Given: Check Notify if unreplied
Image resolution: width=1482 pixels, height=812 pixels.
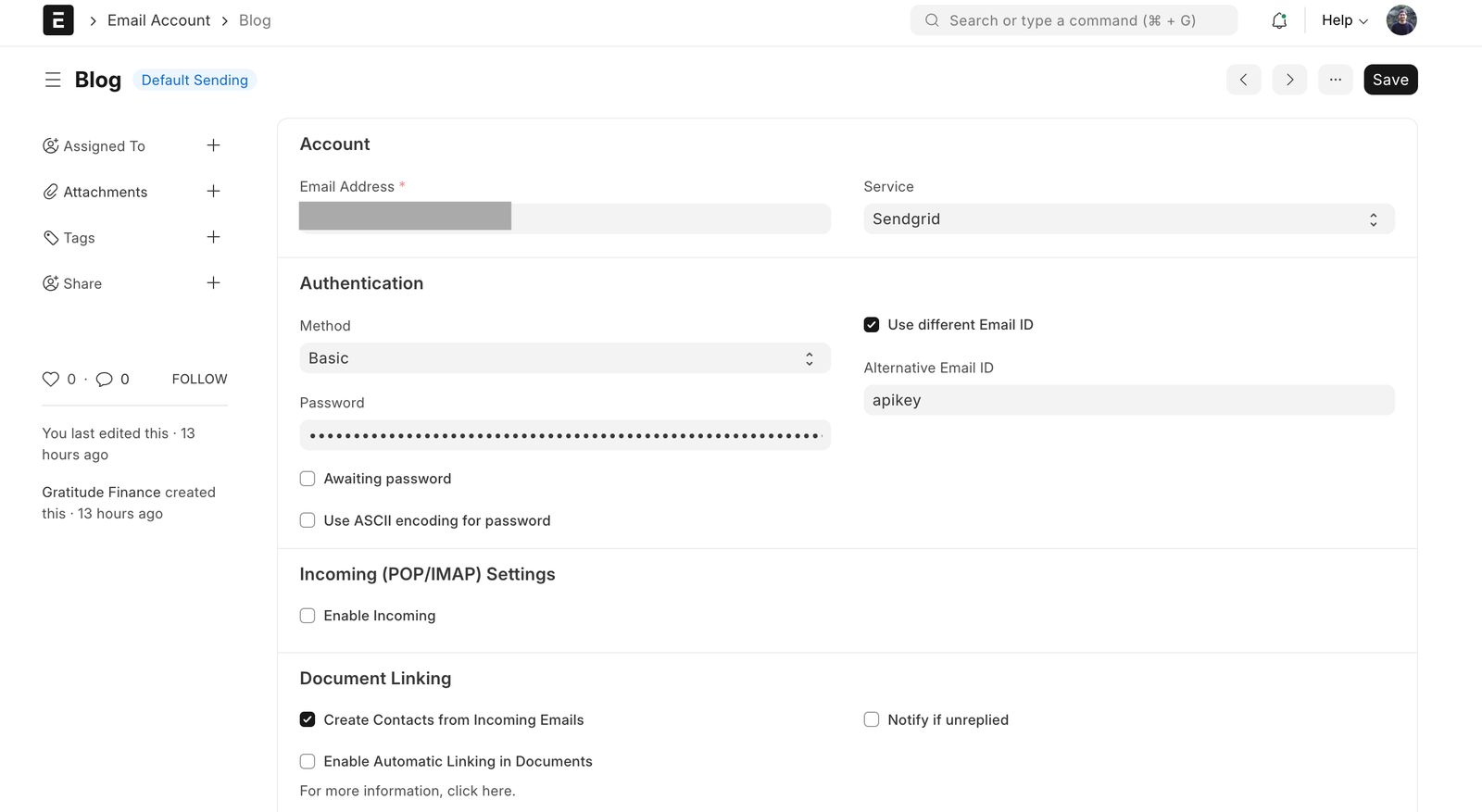Looking at the screenshot, I should pyautogui.click(x=872, y=719).
